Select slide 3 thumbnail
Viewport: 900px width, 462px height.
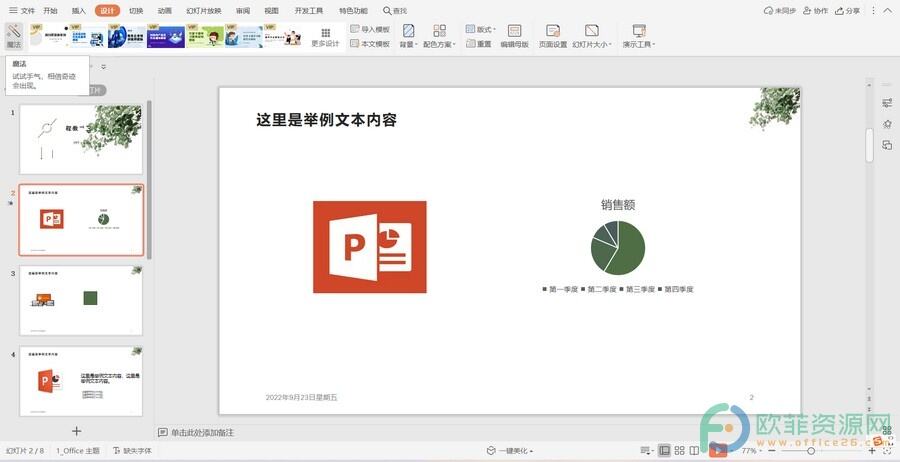coord(81,300)
